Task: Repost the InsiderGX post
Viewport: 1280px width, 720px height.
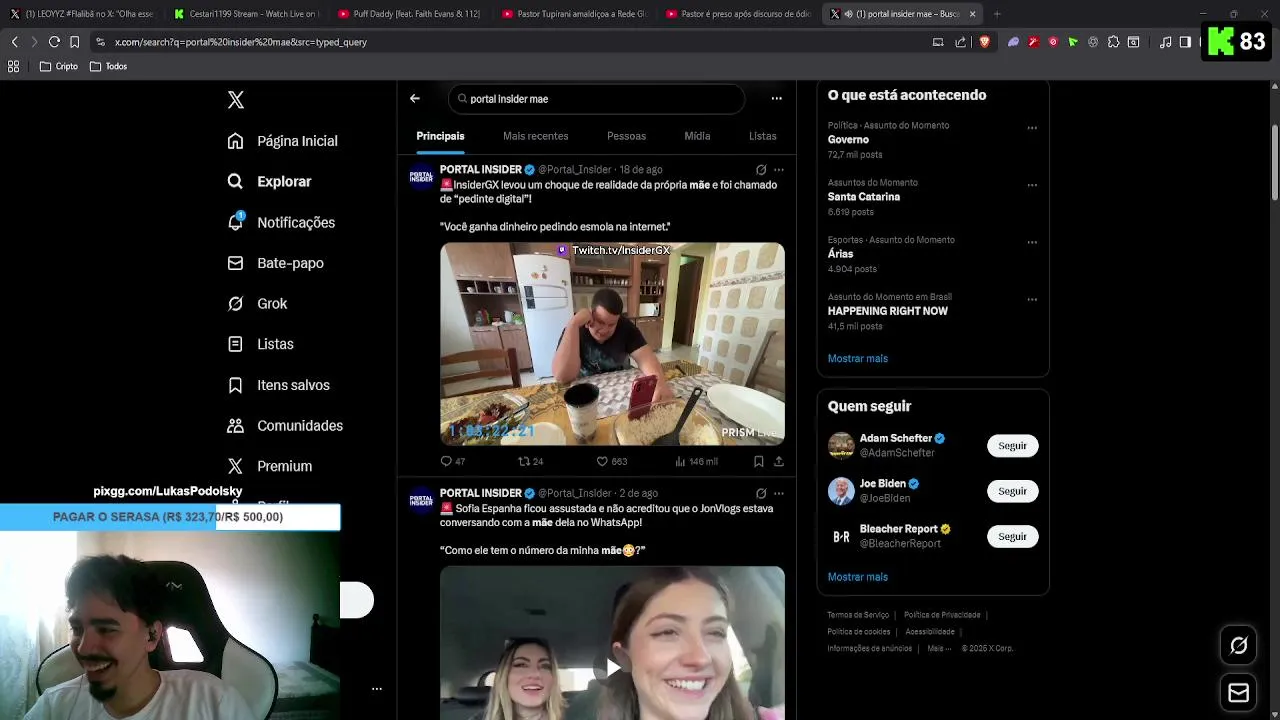Action: click(530, 461)
